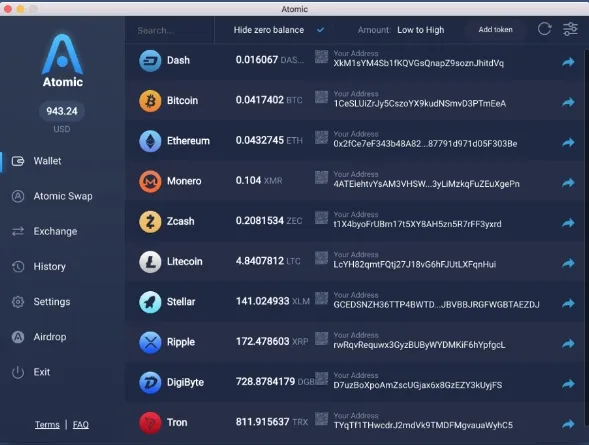This screenshot has height=445, width=589.
Task: Change the Amount Low to High sorting
Action: [x=421, y=30]
